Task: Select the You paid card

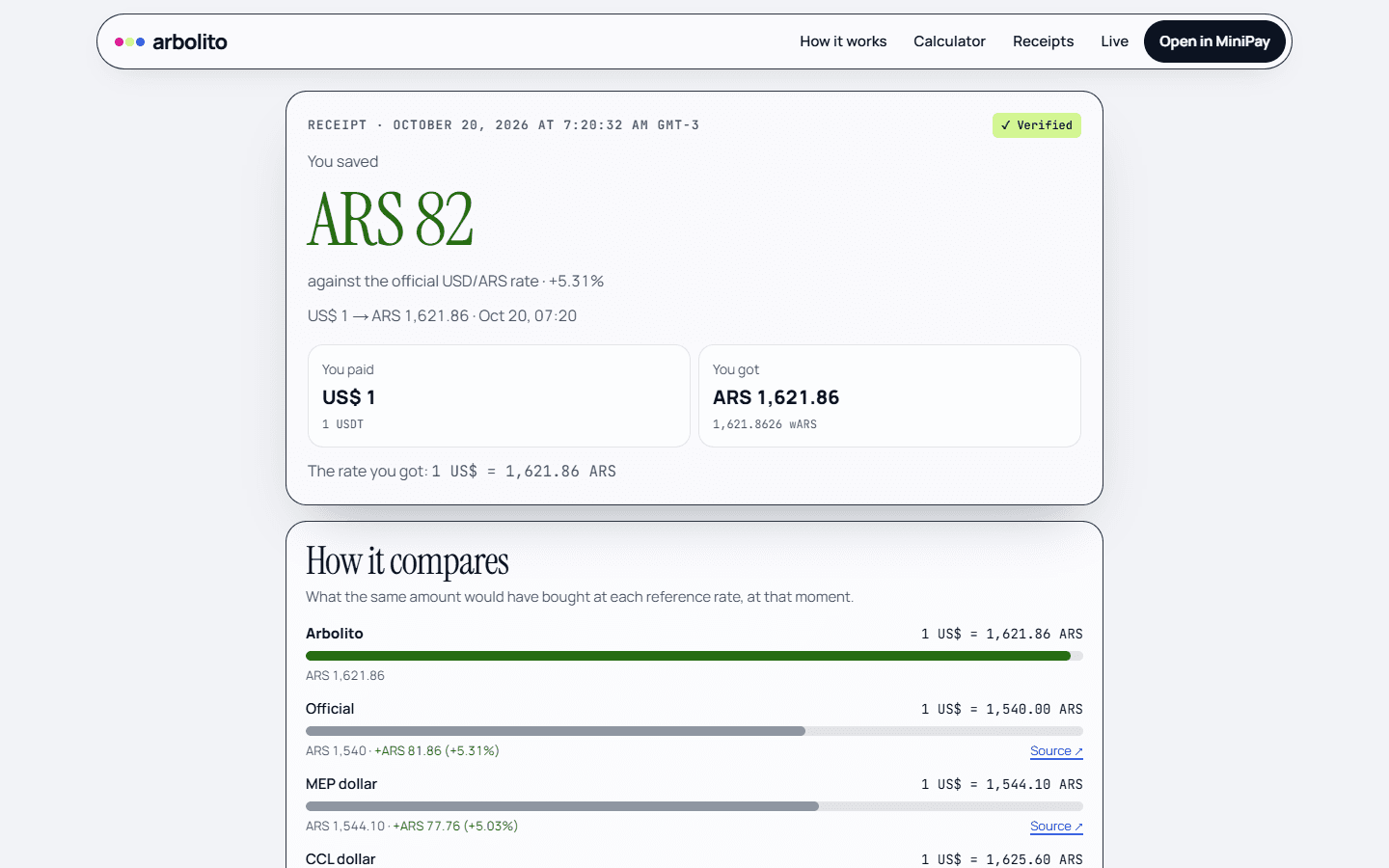Action: (499, 395)
